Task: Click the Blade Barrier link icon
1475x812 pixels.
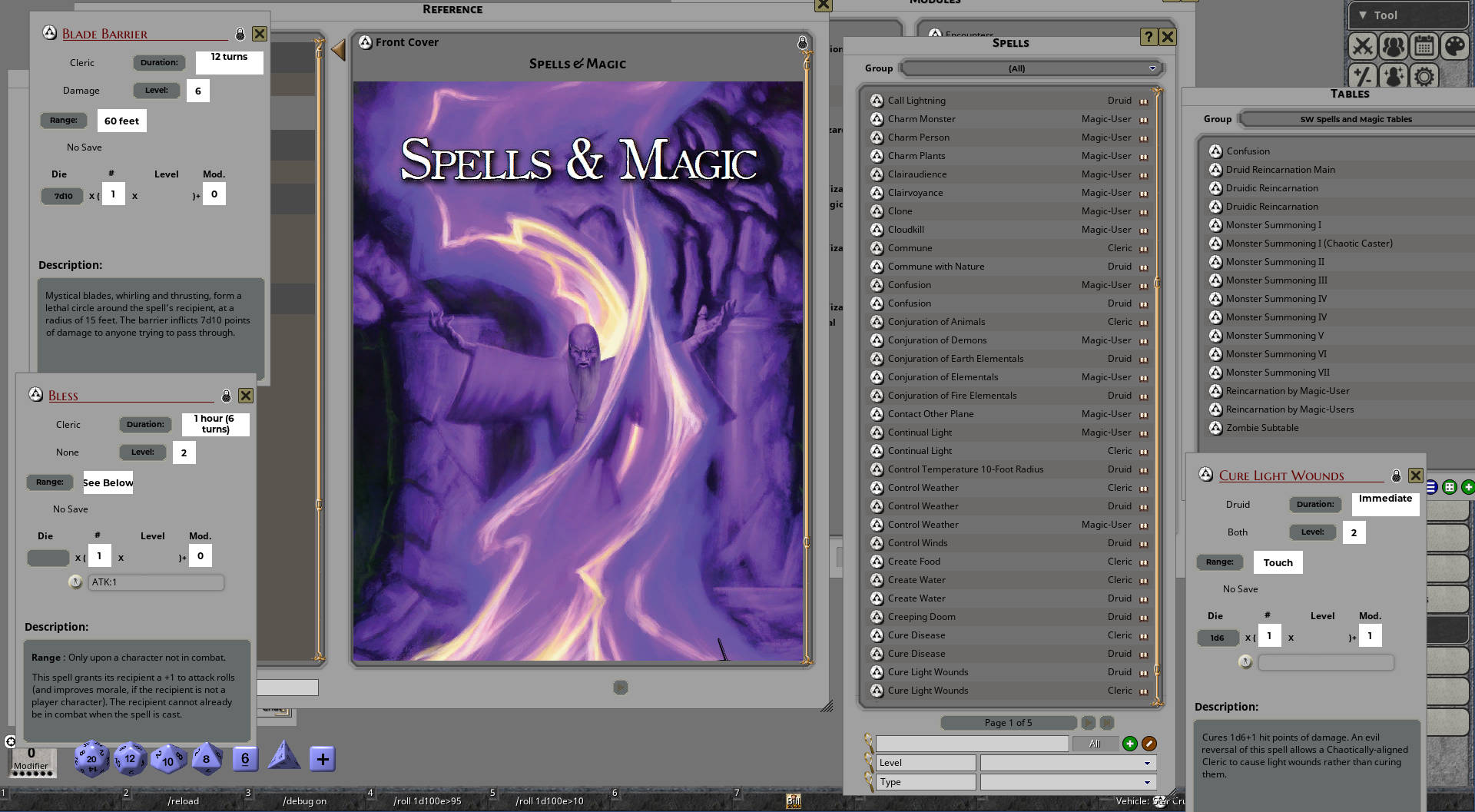Action: (x=49, y=33)
